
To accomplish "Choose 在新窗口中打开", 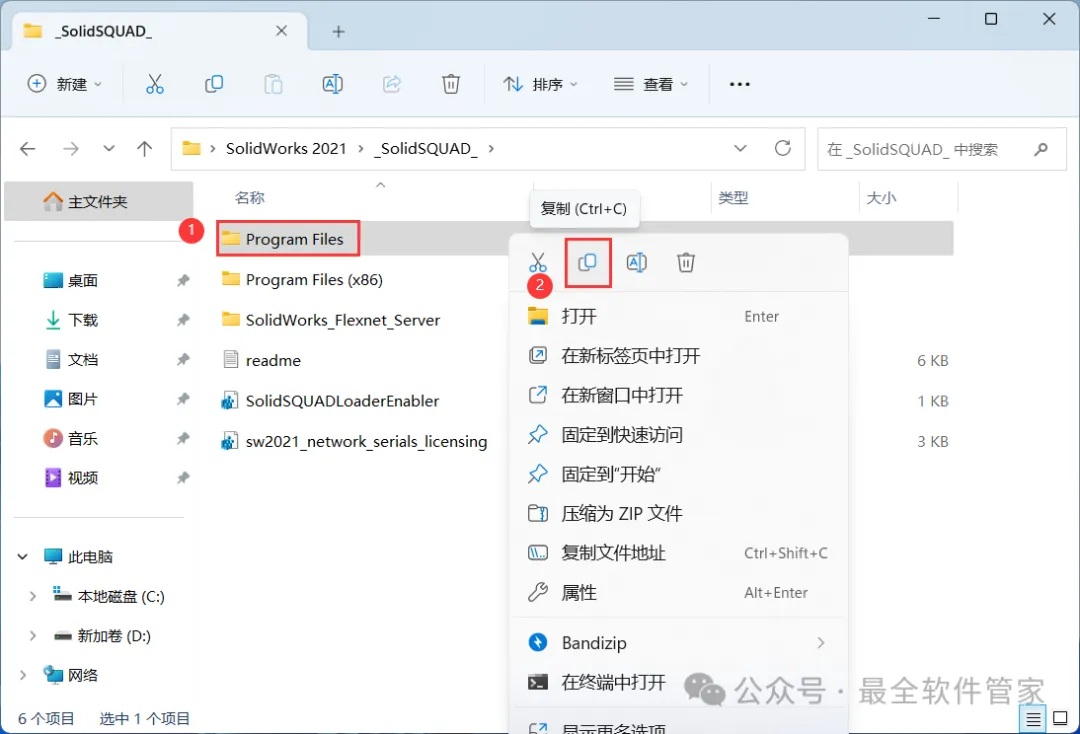I will (678, 395).
